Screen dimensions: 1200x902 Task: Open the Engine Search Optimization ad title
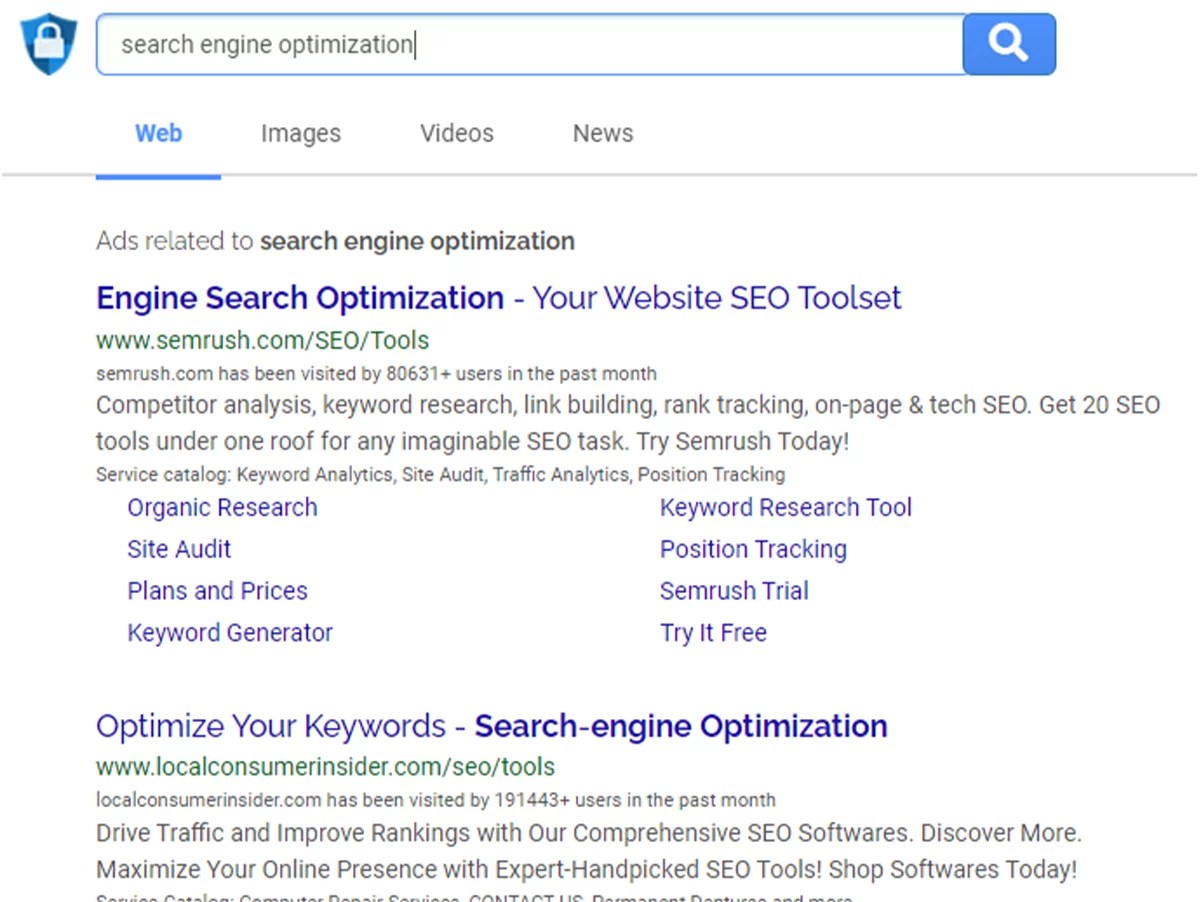498,298
